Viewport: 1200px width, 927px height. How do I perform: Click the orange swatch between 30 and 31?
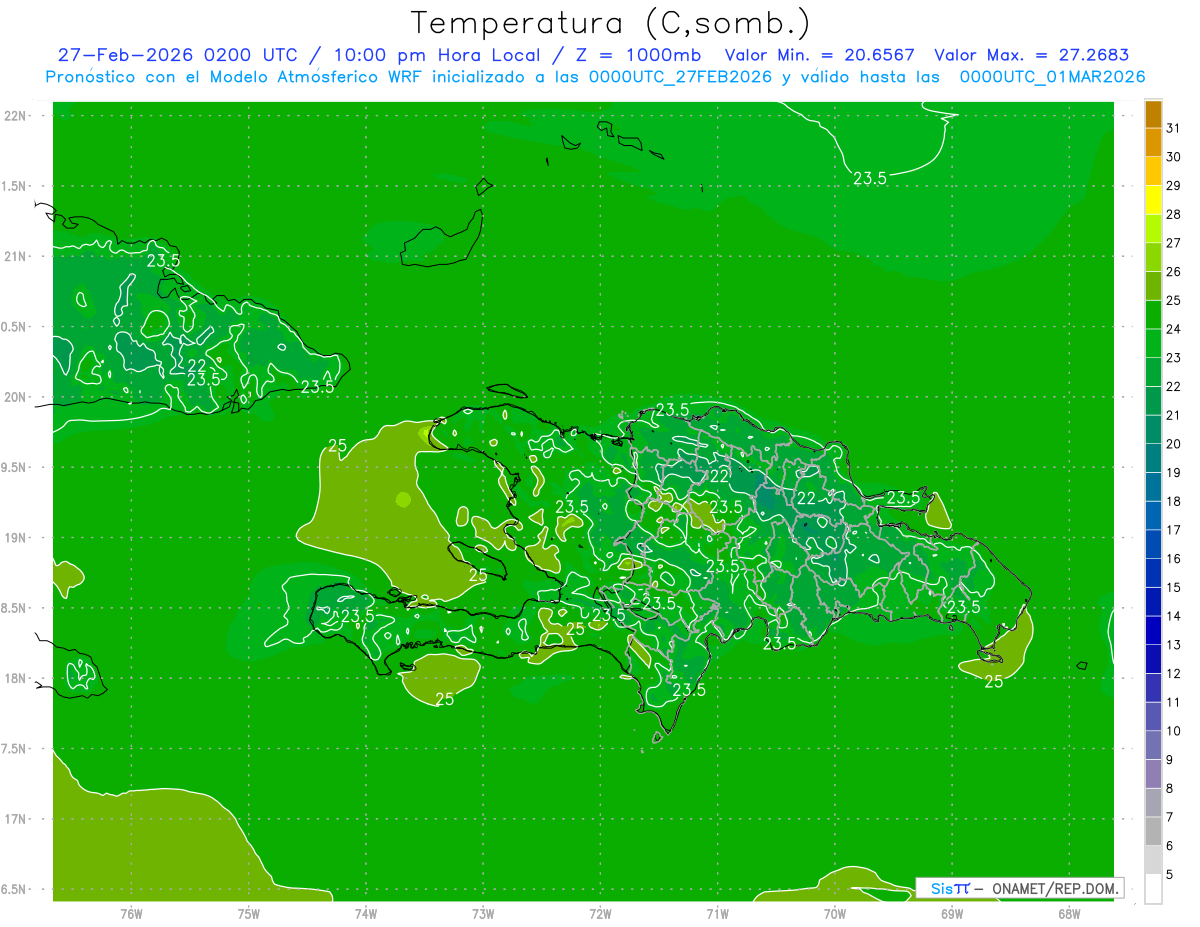[x=1153, y=143]
